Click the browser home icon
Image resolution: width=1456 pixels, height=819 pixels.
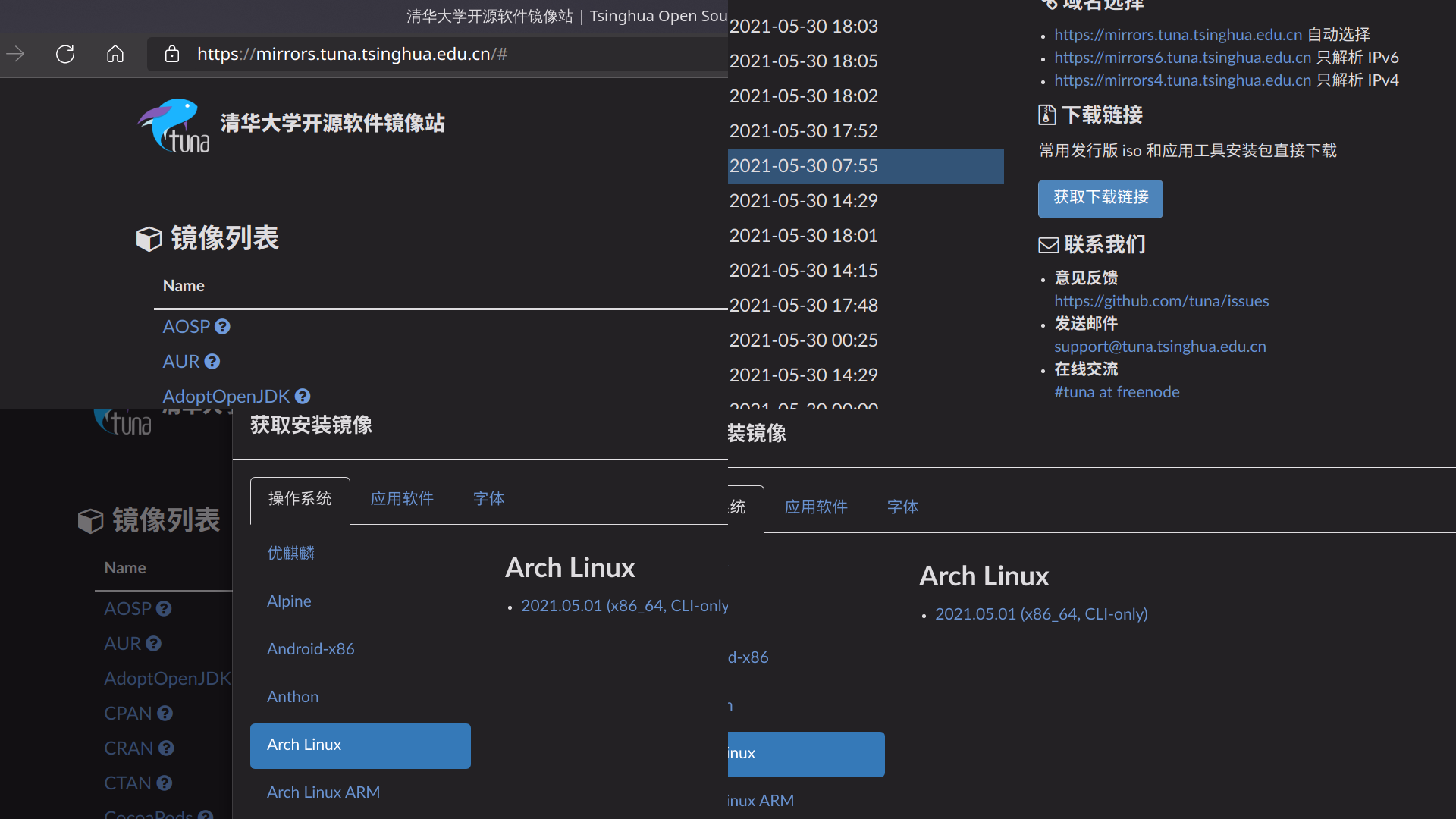[x=115, y=54]
